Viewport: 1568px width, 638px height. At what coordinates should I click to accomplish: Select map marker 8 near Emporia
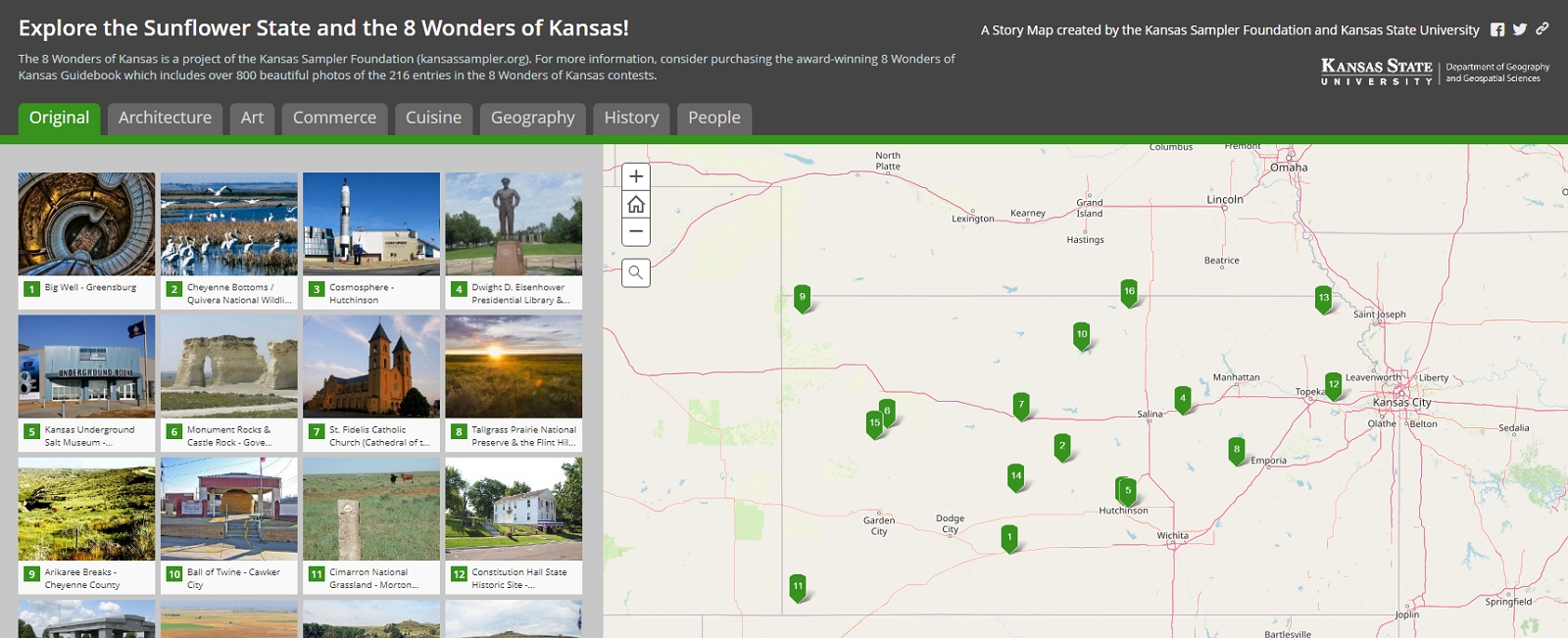click(1237, 450)
